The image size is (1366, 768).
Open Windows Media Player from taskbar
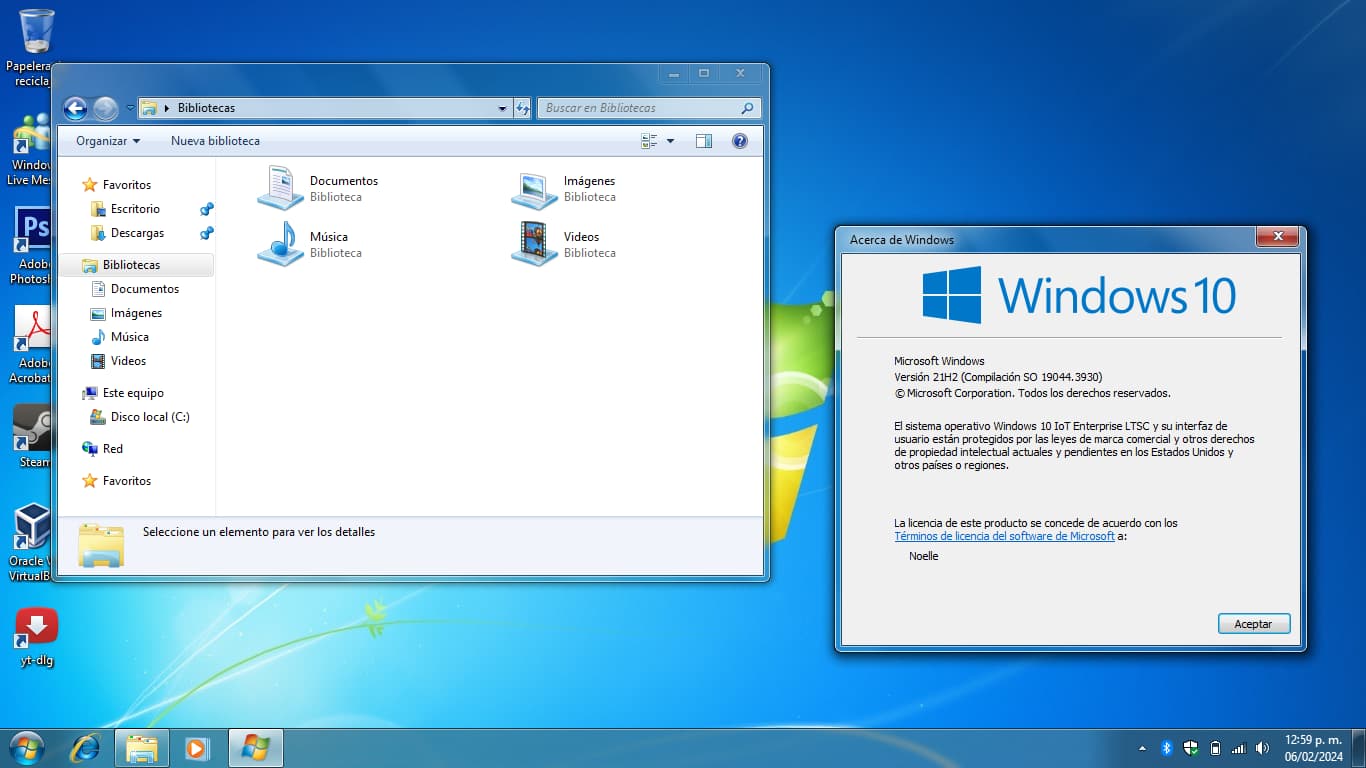tap(197, 748)
